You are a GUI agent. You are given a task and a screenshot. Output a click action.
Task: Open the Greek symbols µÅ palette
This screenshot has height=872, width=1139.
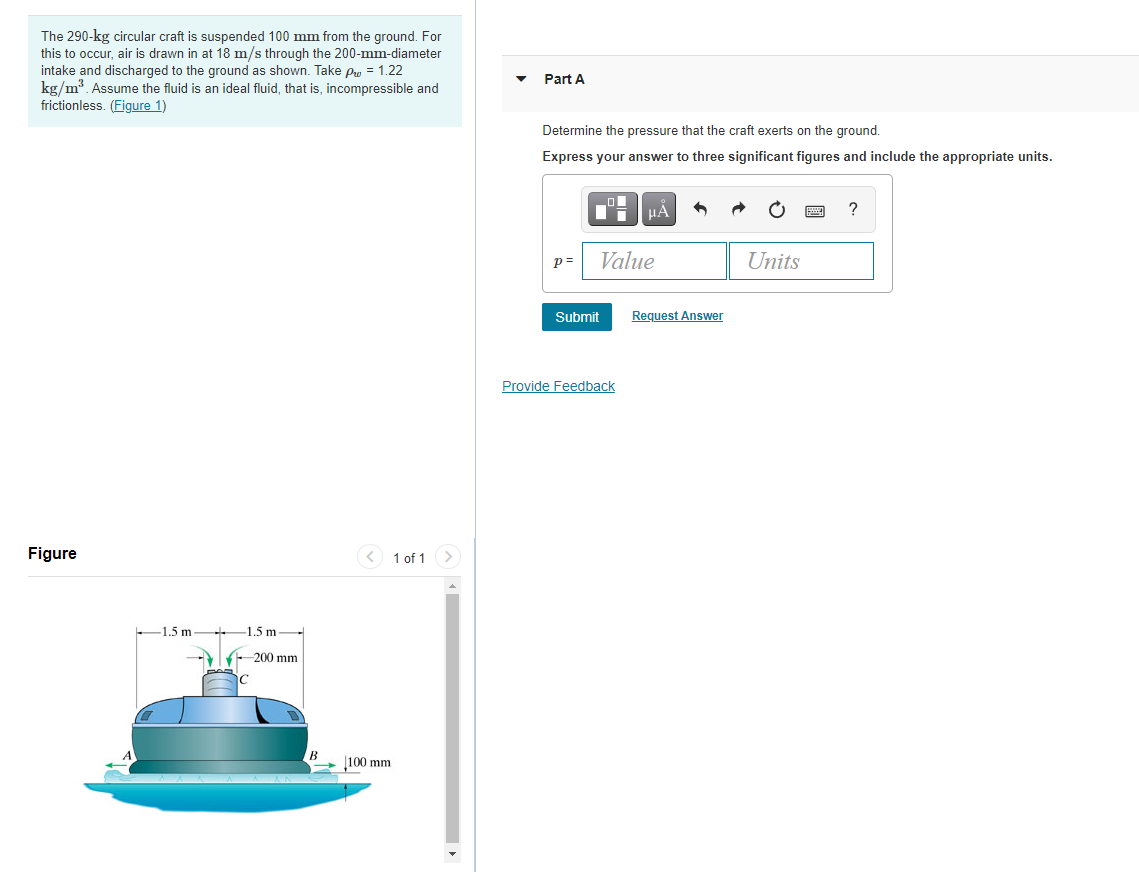pos(659,209)
